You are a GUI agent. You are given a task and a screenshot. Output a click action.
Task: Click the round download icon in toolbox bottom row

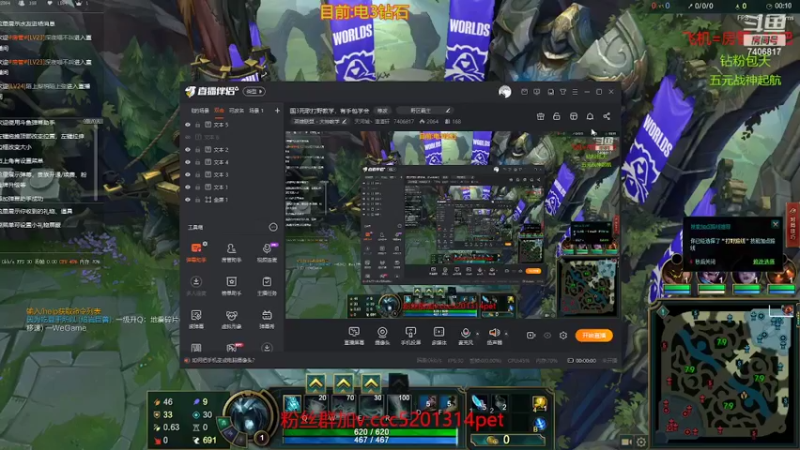point(266,348)
